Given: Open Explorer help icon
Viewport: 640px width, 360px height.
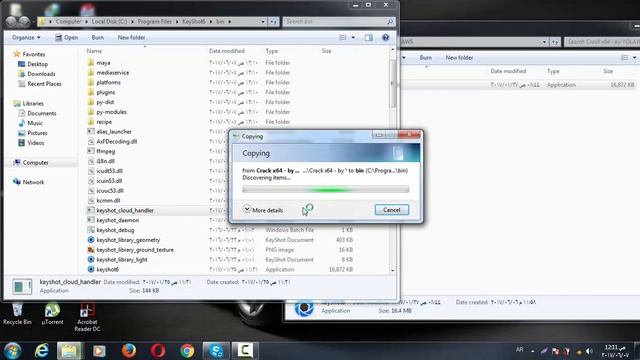Looking at the screenshot, I should coord(385,38).
